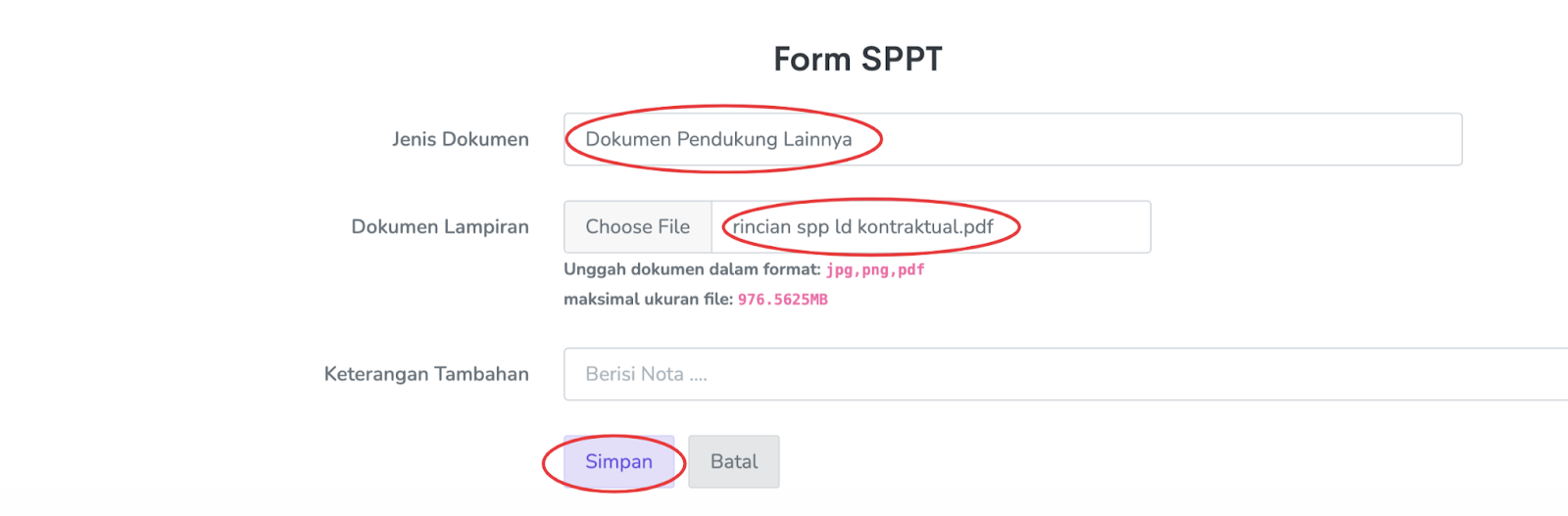This screenshot has width=1568, height=516.
Task: Click the 'Jenis Dokumen' label
Action: [x=461, y=139]
